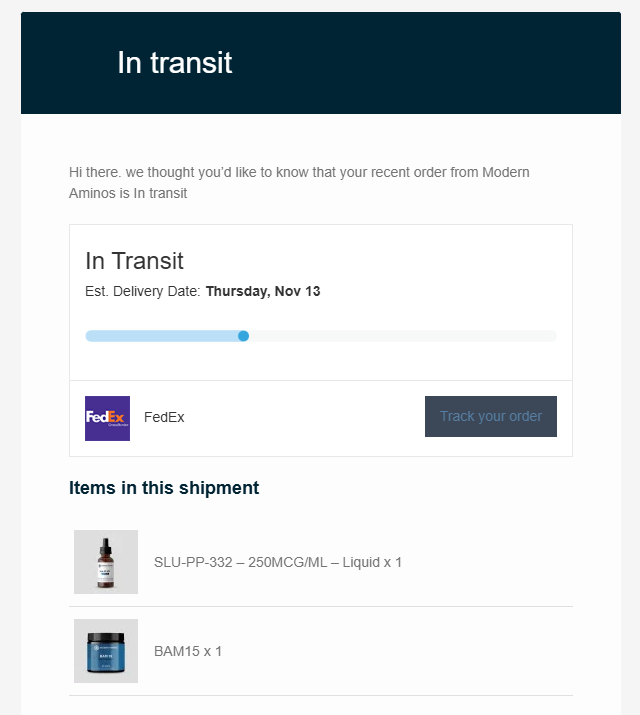Click the unfilled grey progress bar section
640x715 pixels.
tap(400, 336)
